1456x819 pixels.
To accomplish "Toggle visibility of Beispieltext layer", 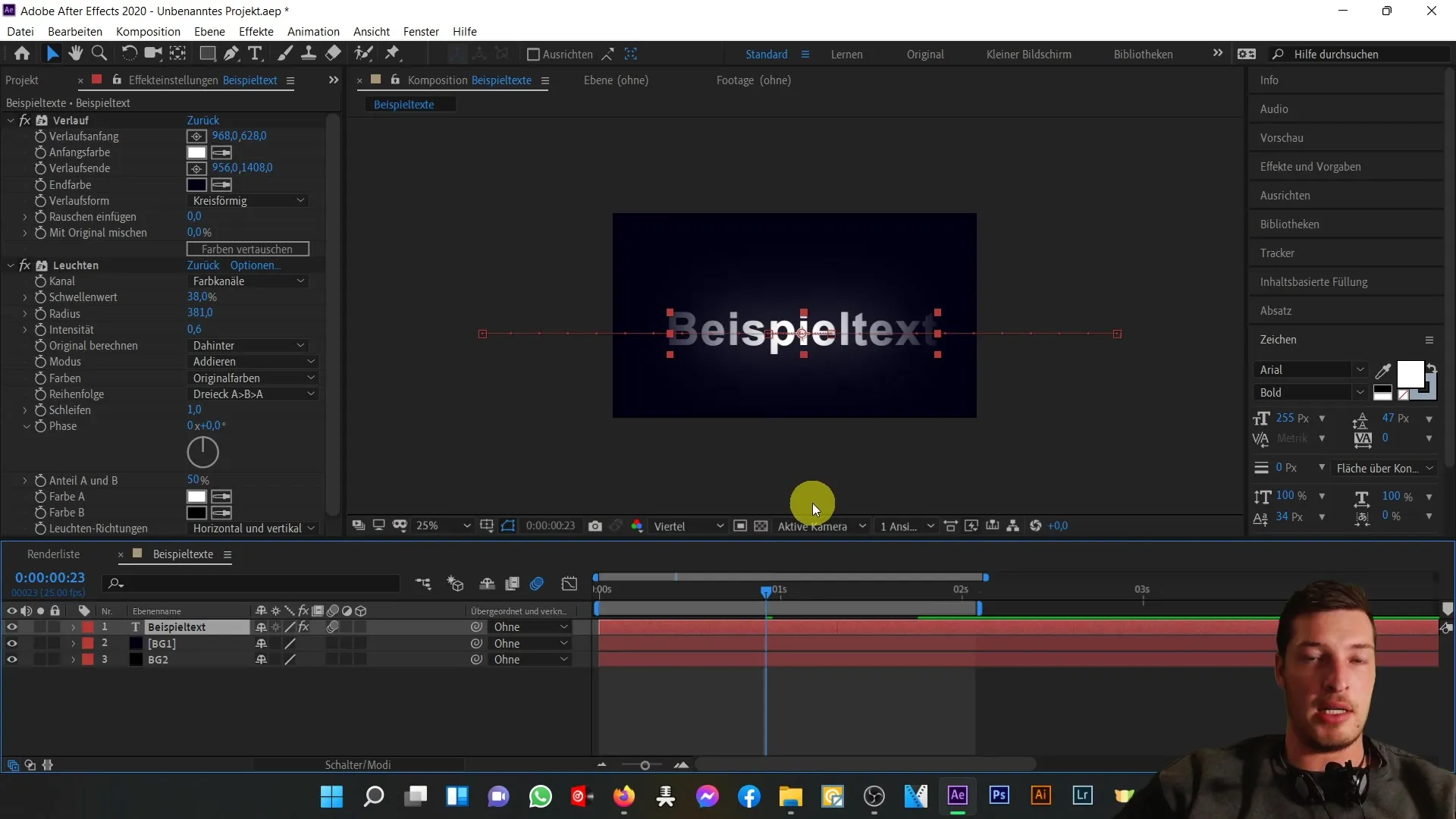I will point(11,627).
